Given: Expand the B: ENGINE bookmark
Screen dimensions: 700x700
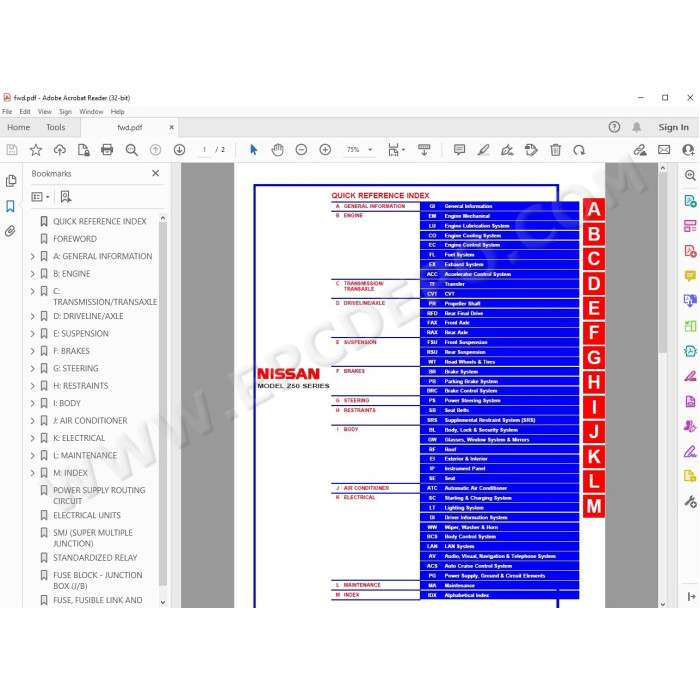Looking at the screenshot, I should point(33,274).
